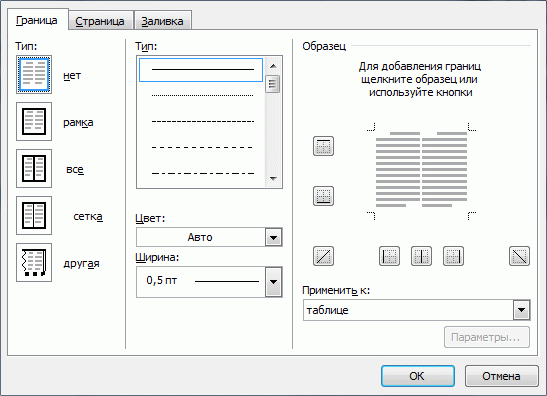The height and width of the screenshot is (396, 547).
Task: Click the Отмена button
Action: click(x=501, y=376)
